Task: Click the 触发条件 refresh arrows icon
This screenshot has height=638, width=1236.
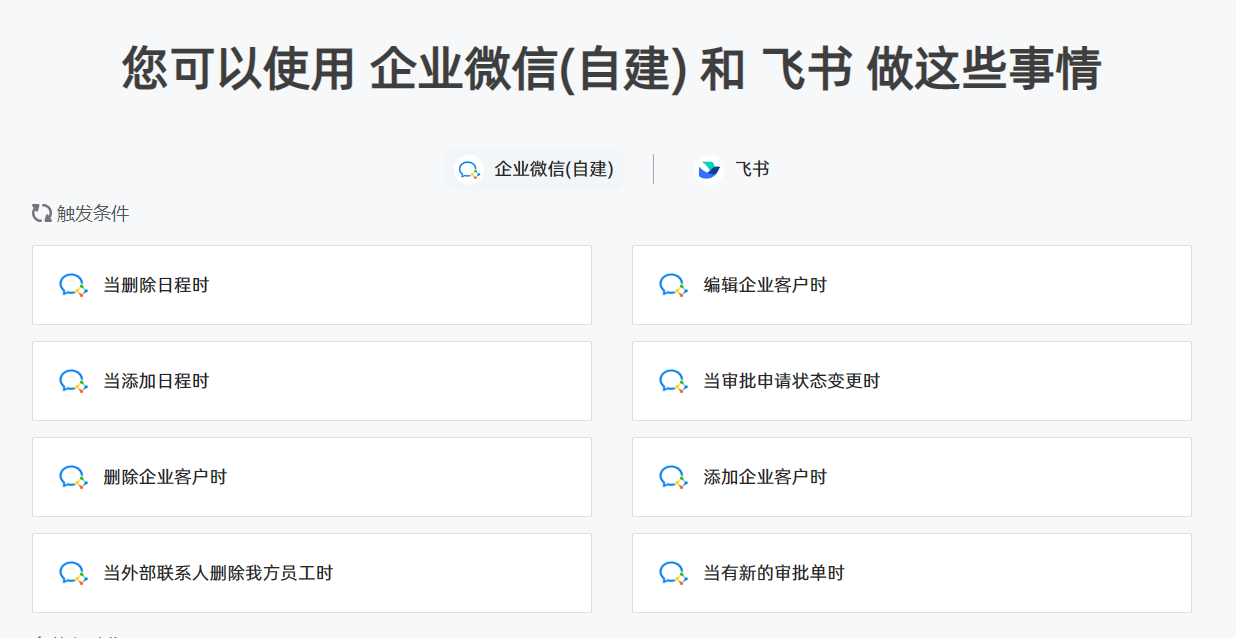Action: click(42, 213)
